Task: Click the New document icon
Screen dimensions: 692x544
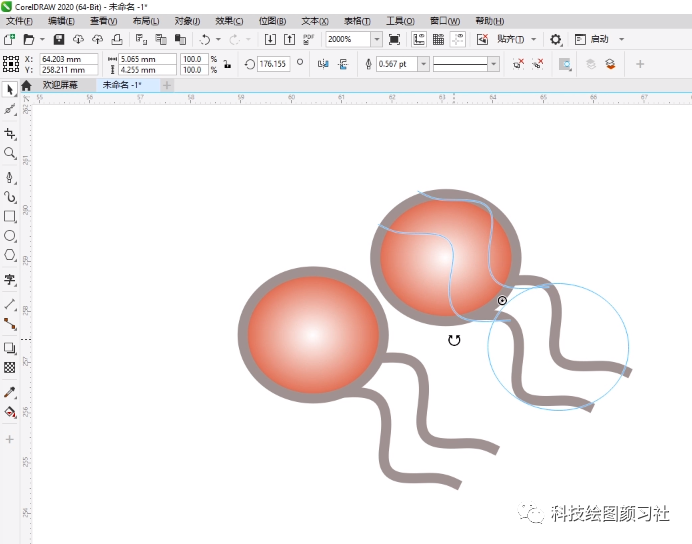Action: coord(9,39)
